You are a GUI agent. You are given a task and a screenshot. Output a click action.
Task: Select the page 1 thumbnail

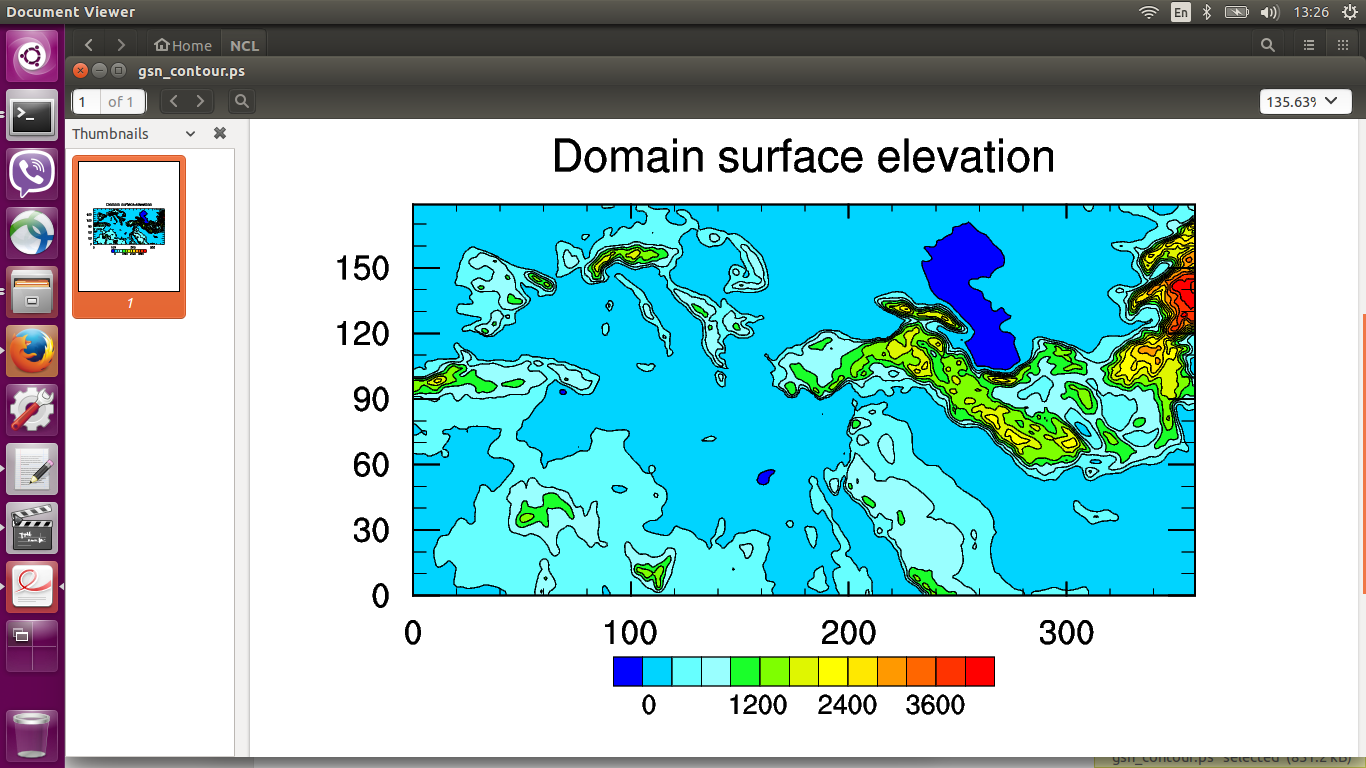click(129, 227)
